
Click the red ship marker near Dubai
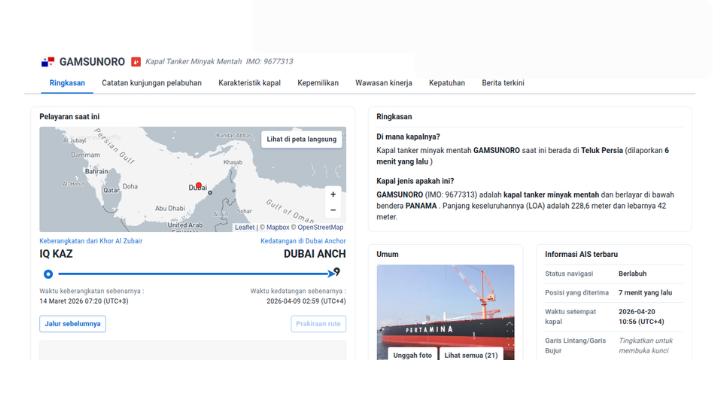(198, 185)
